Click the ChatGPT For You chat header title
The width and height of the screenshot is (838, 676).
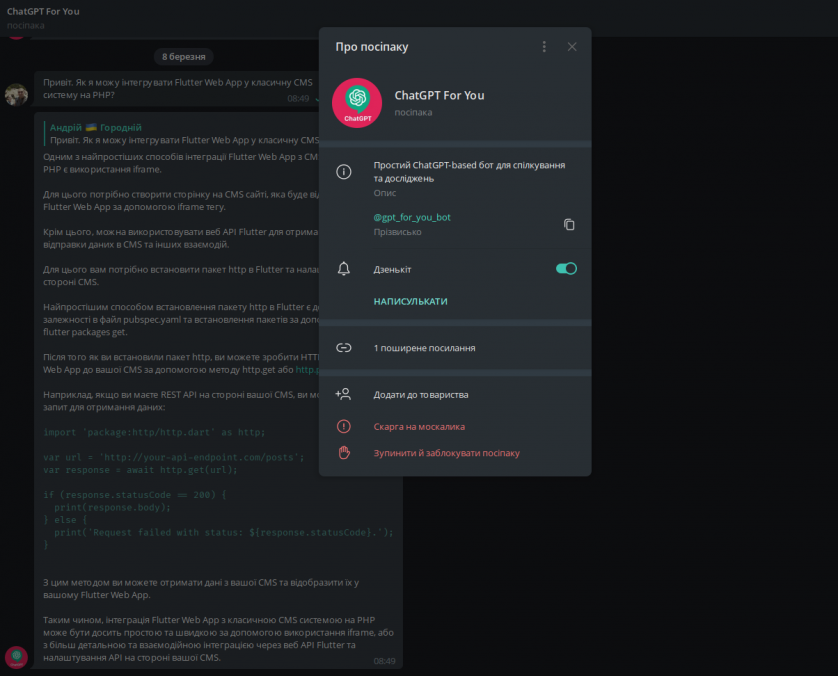pyautogui.click(x=43, y=11)
